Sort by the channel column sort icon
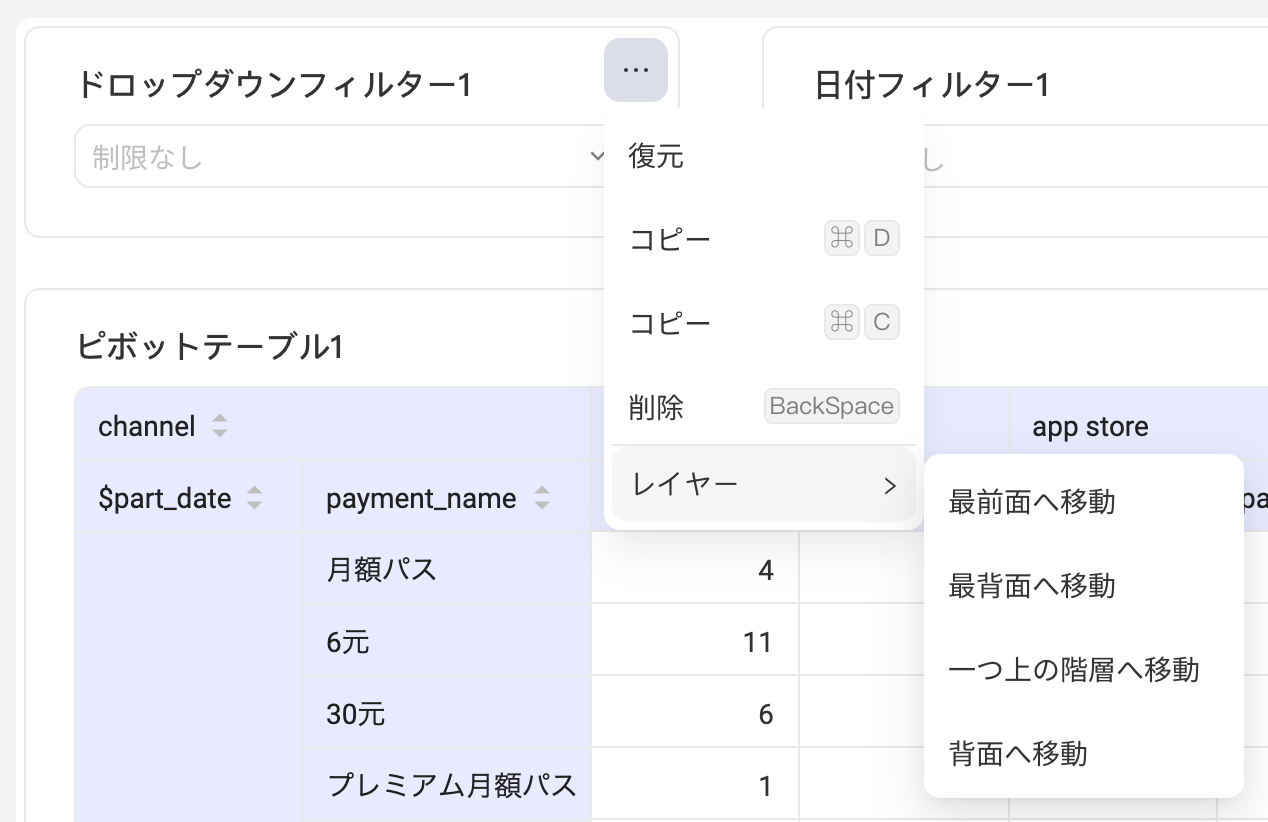The image size is (1268, 822). [220, 427]
